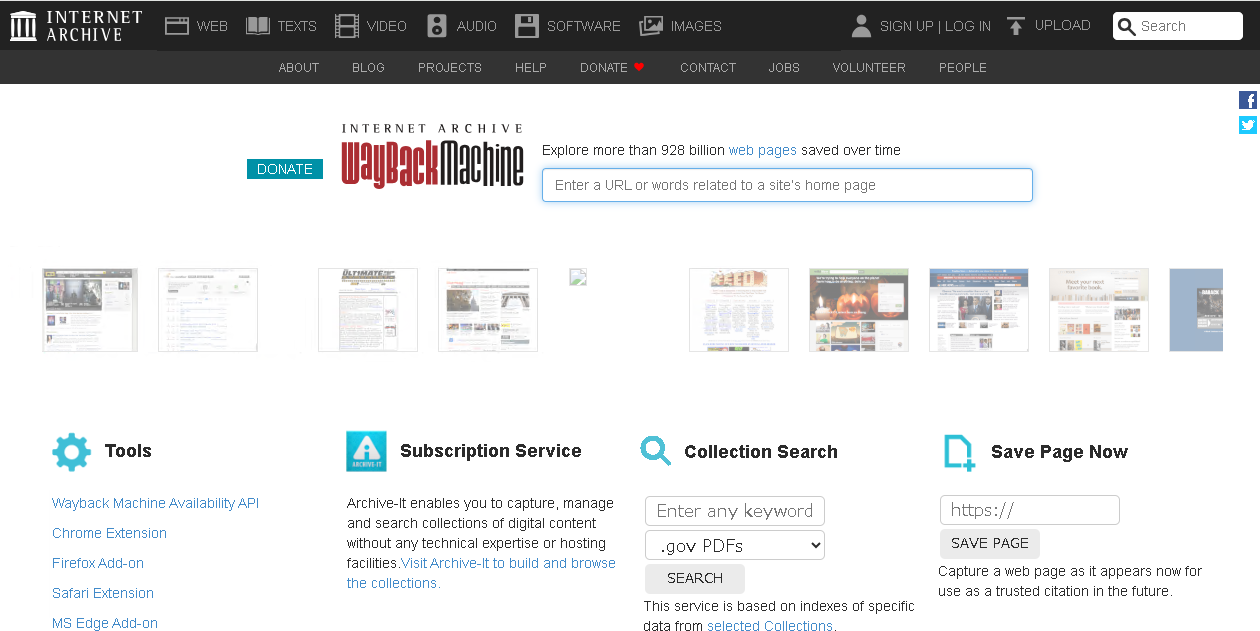Open the Ultimate site snapshot thumbnail
Screen dimensions: 1260x631
pos(368,310)
